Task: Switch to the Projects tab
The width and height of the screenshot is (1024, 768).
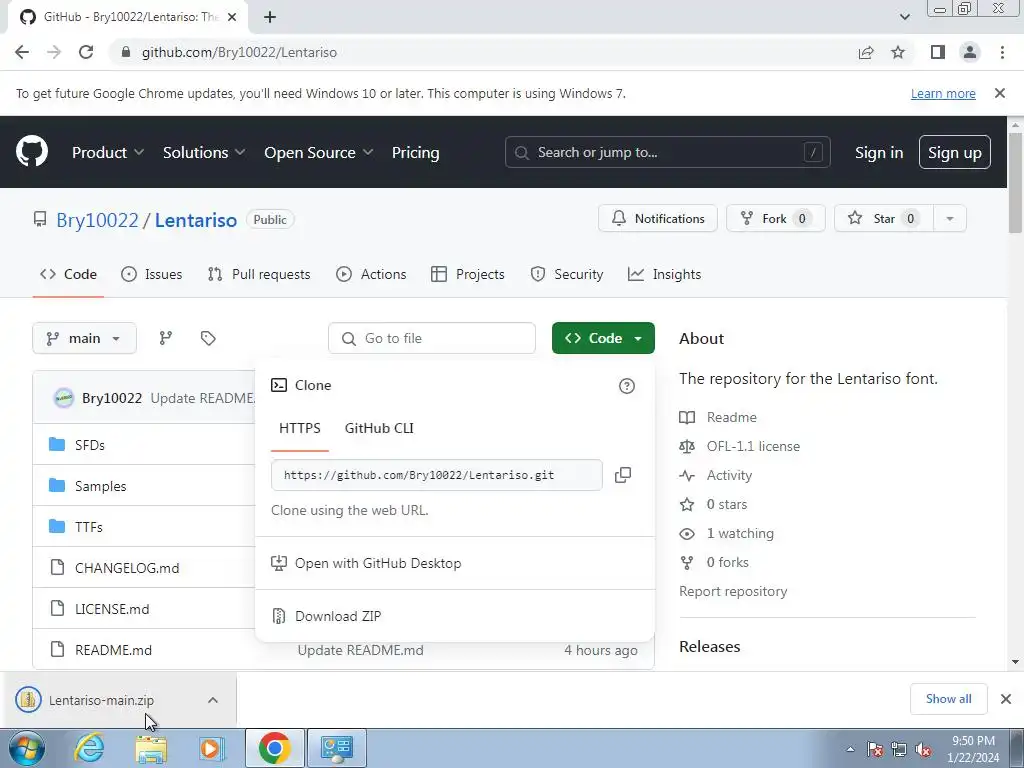Action: click(x=468, y=274)
